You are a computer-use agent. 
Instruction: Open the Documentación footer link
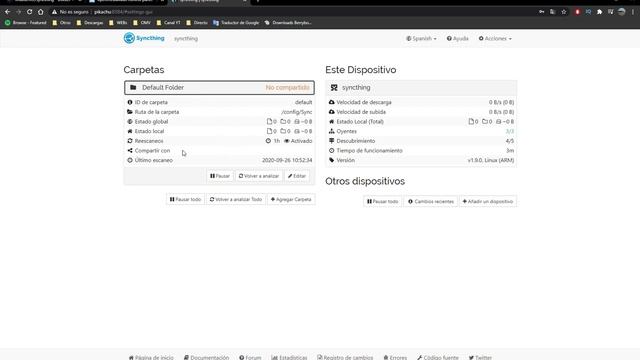pyautogui.click(x=206, y=358)
